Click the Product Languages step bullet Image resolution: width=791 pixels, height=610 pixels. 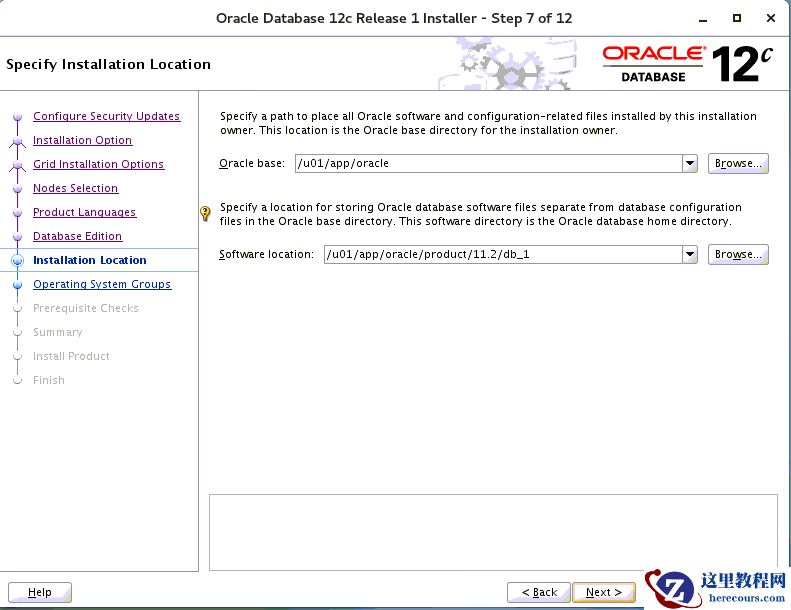tap(18, 212)
